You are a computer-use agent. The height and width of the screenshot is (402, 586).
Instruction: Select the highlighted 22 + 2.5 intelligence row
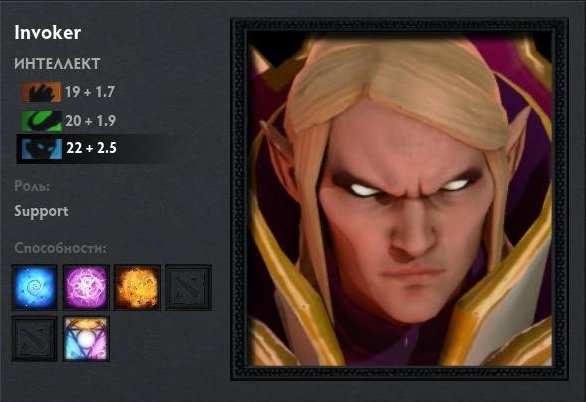coord(90,149)
